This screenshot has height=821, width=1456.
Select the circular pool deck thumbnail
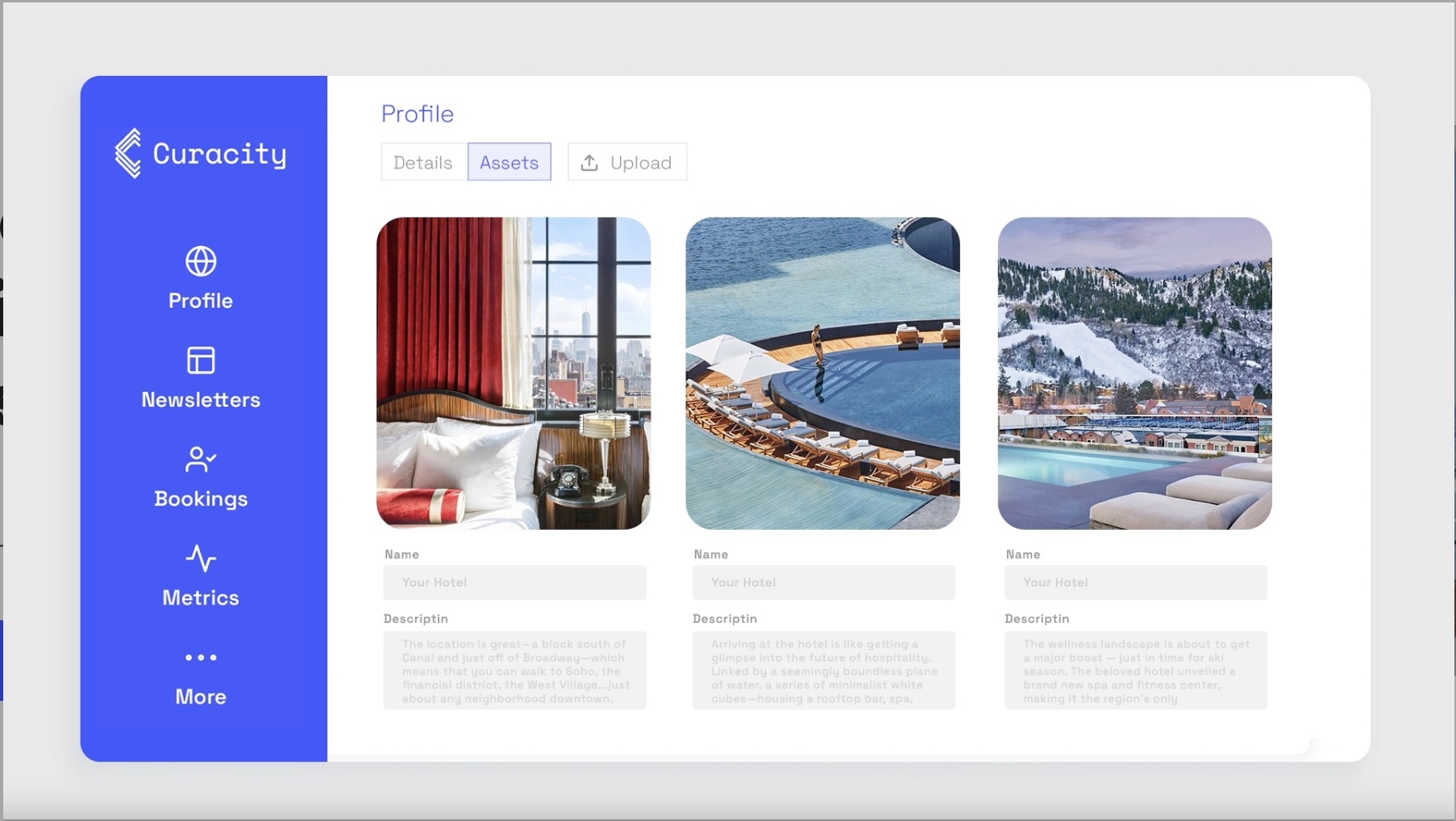(x=823, y=373)
